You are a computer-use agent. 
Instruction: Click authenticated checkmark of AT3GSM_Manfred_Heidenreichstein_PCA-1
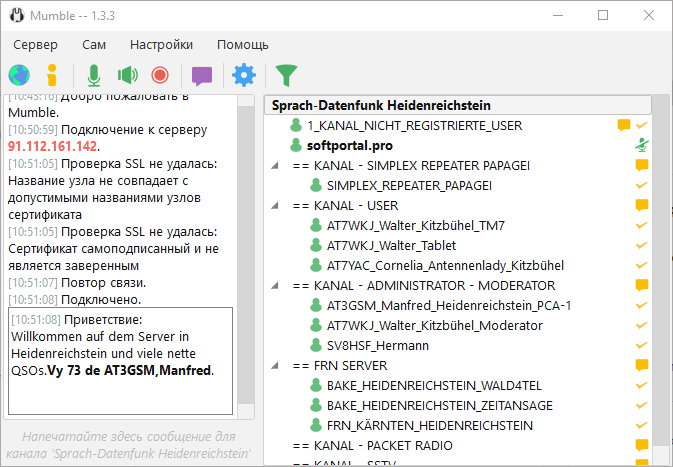(642, 306)
